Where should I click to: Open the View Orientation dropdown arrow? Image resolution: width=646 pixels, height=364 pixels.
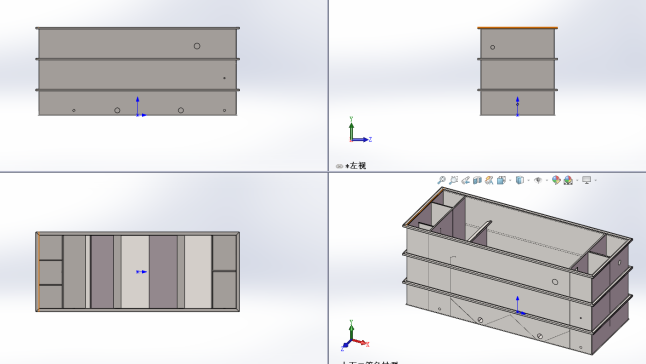(510, 180)
